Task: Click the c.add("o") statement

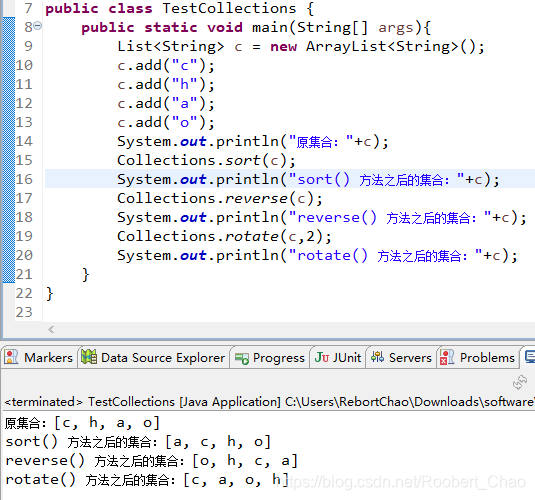Action: (x=166, y=122)
